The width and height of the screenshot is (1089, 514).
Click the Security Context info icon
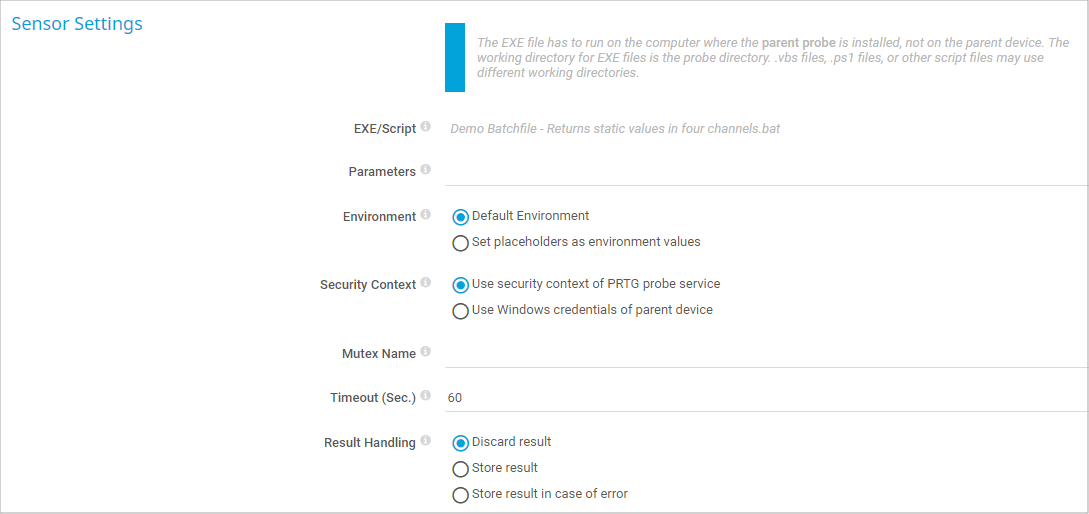[426, 283]
